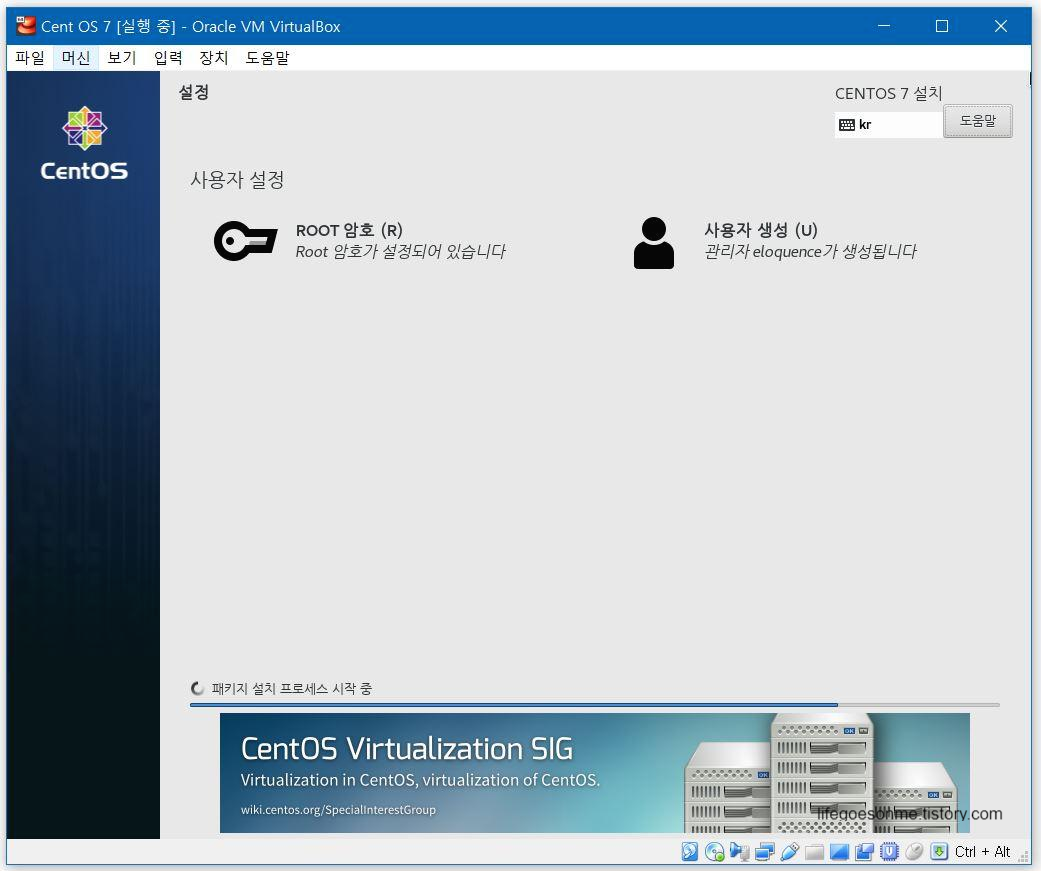Click the shared folders status icon

pos(815,852)
